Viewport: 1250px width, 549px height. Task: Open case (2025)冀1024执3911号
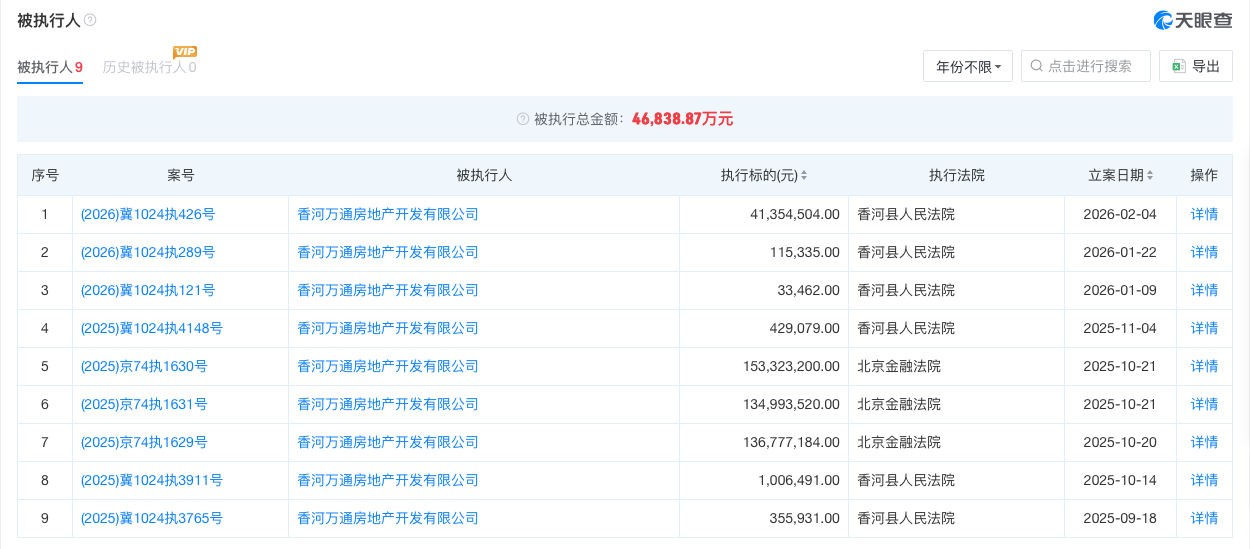pyautogui.click(x=151, y=480)
